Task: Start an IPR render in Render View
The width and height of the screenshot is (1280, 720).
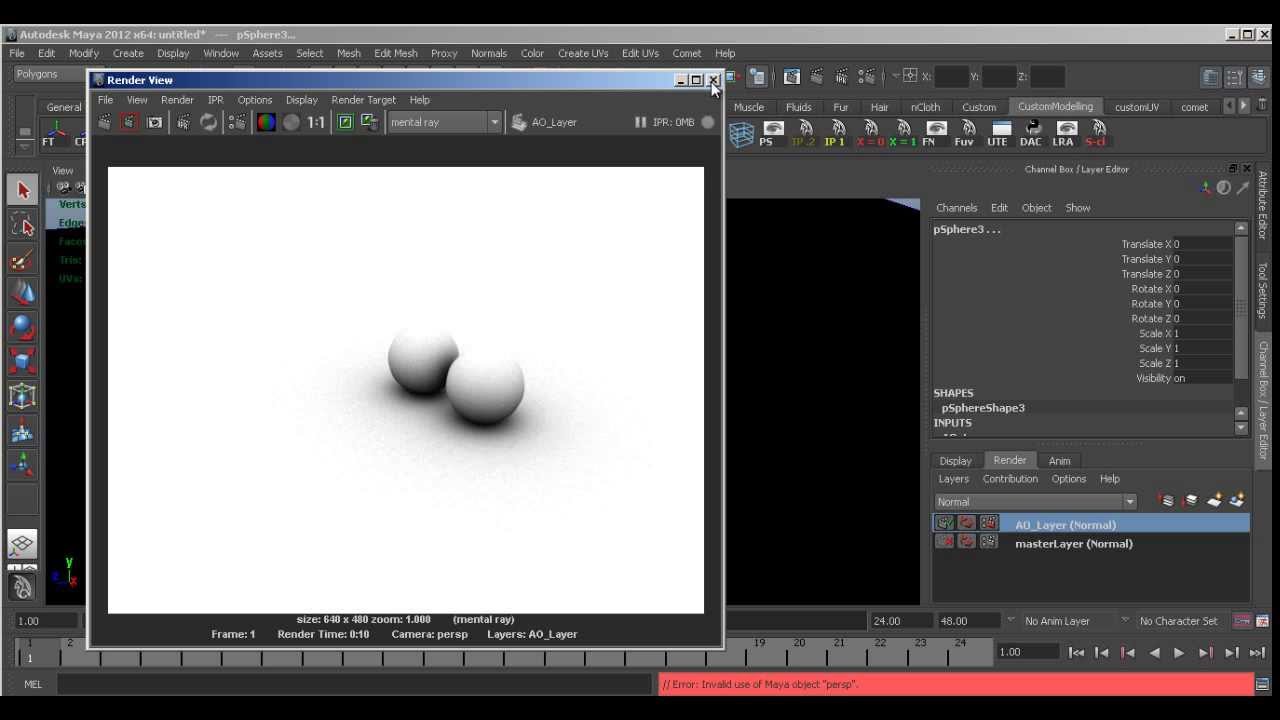Action: [x=183, y=122]
